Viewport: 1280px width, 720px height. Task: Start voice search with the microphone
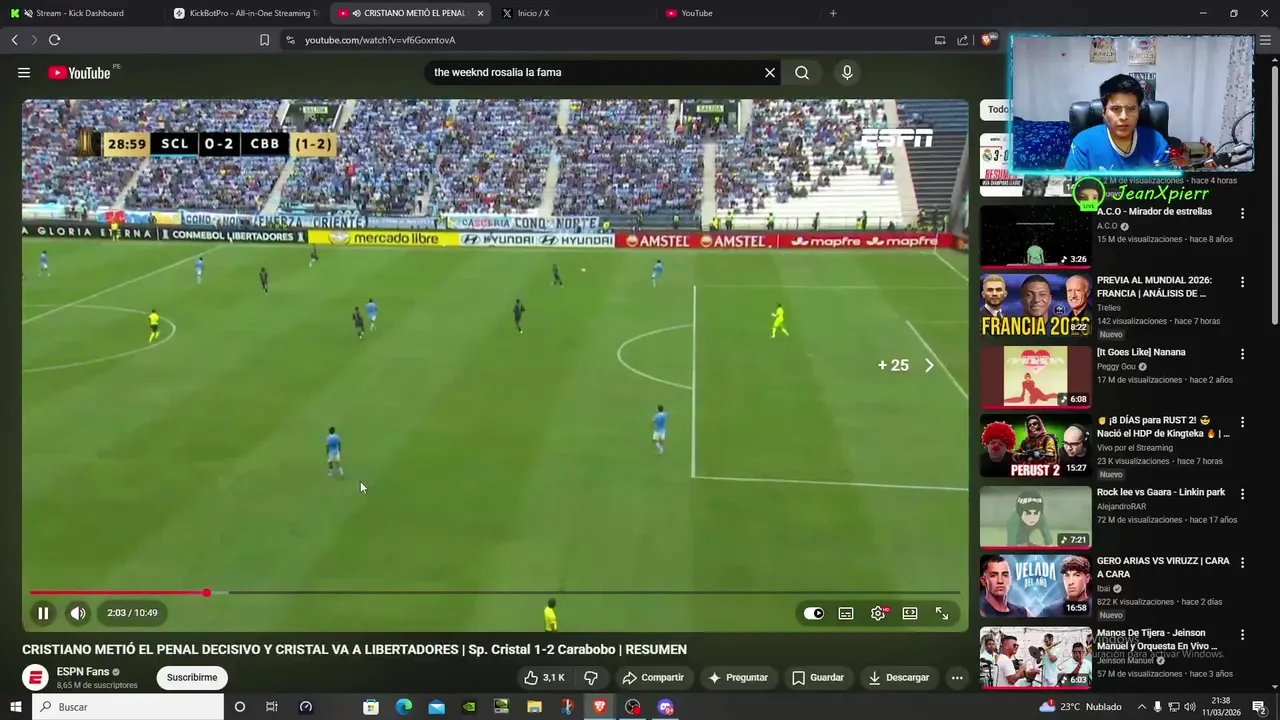[847, 72]
